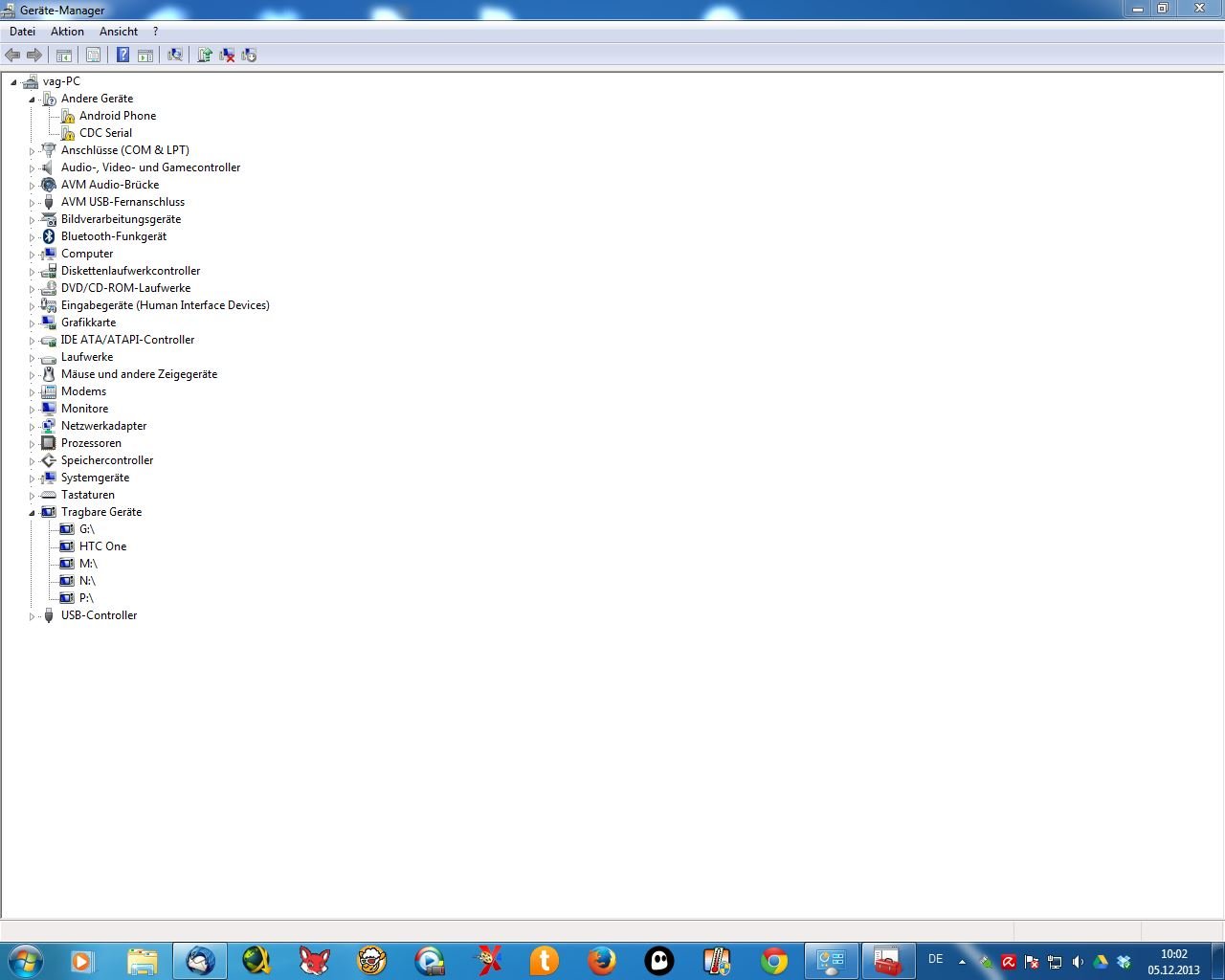Open the Windows Start button
This screenshot has width=1225, height=980.
pyautogui.click(x=25, y=961)
